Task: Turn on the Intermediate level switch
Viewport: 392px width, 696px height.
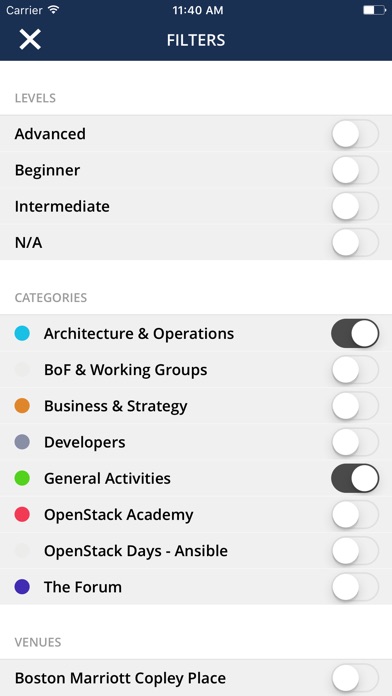Action: point(355,206)
